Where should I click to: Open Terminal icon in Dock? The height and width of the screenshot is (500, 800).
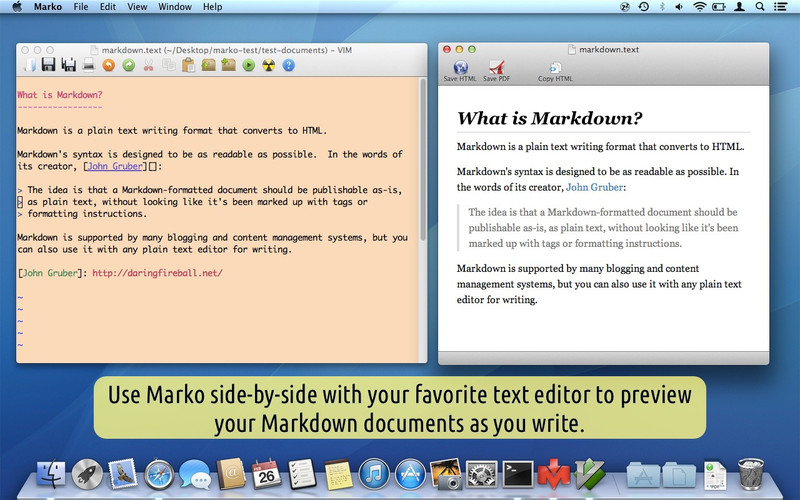click(x=518, y=474)
